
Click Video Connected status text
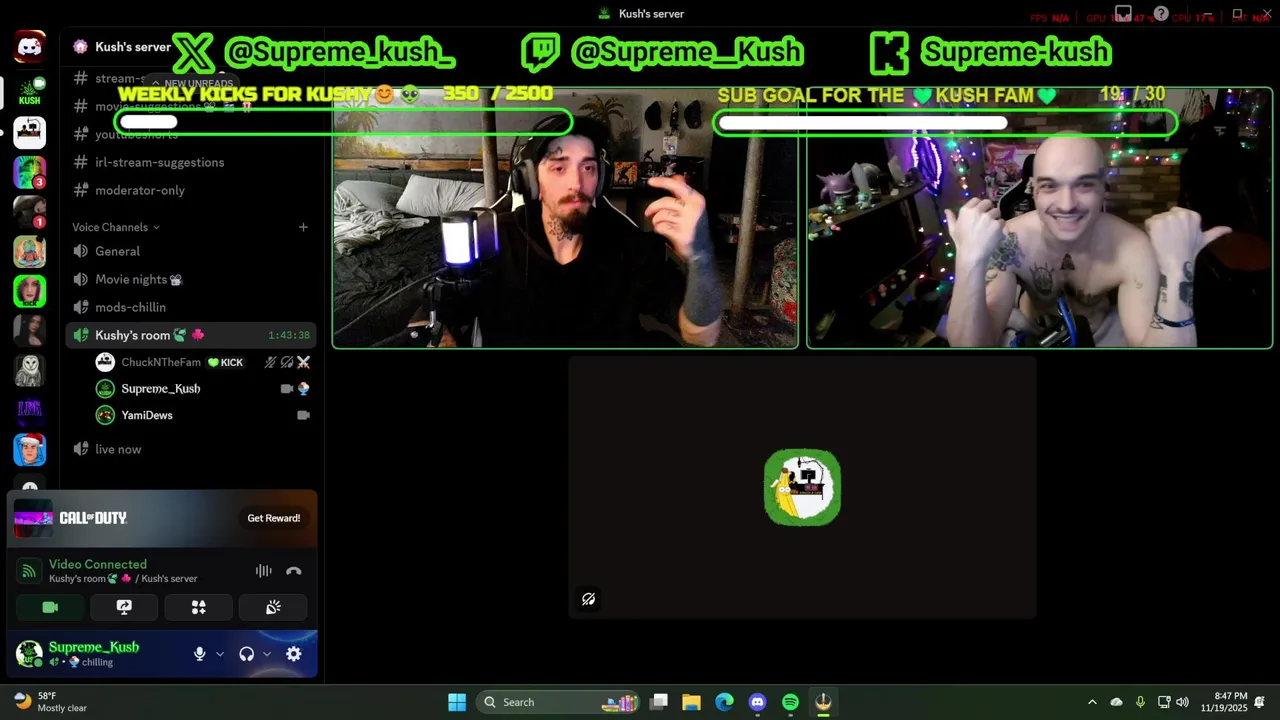98,564
